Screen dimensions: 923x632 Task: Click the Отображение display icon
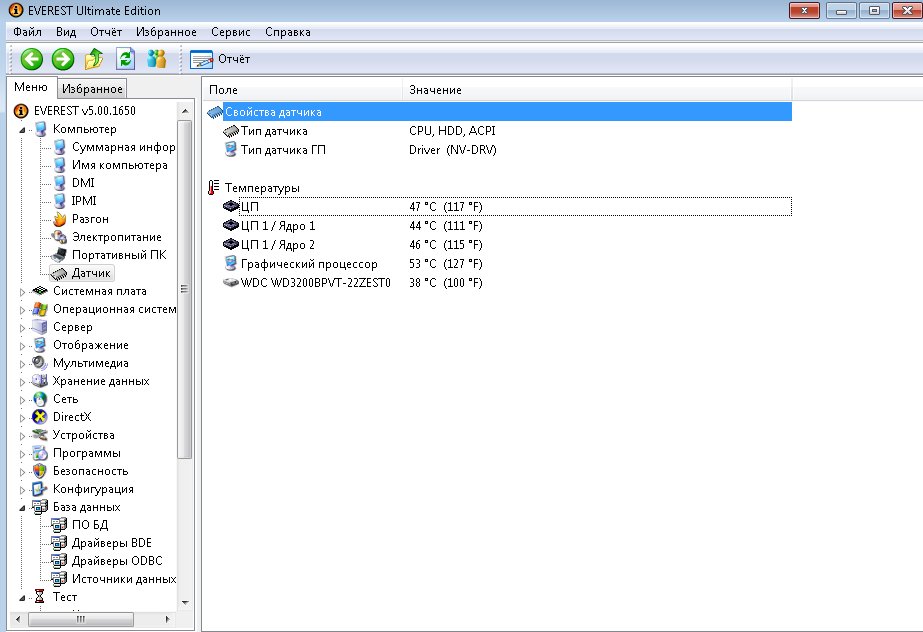click(40, 345)
